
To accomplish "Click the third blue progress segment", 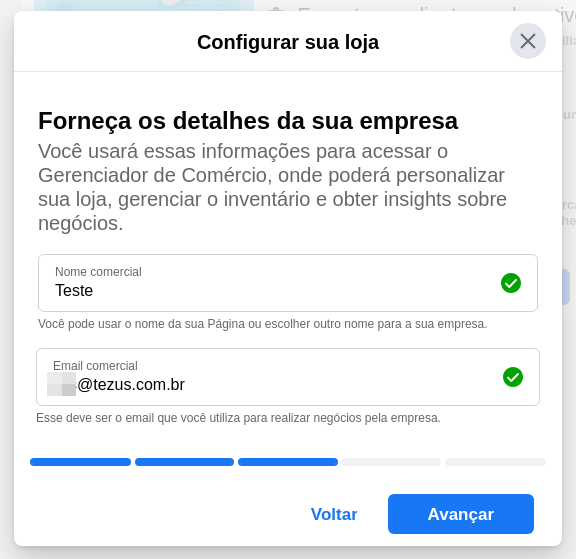I will coord(288,462).
